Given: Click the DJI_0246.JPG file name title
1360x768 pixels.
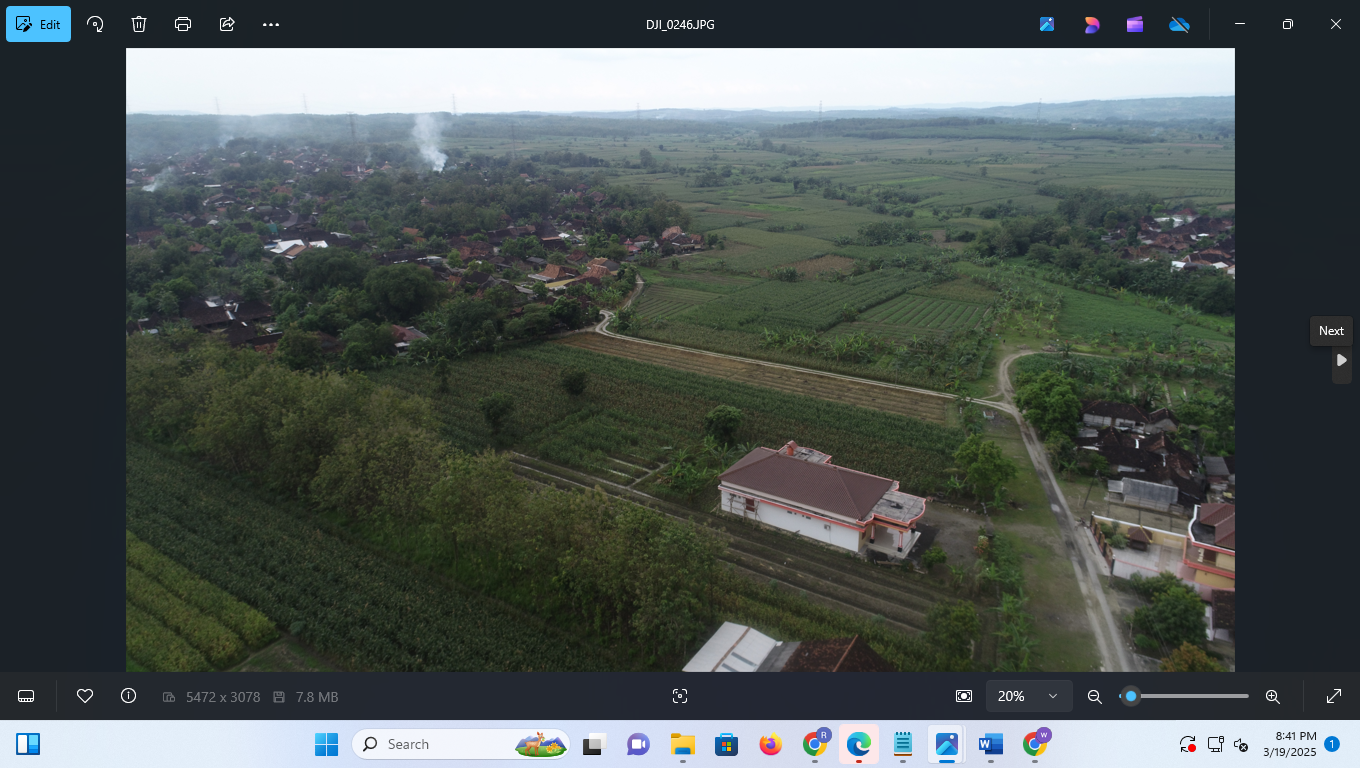Looking at the screenshot, I should (680, 24).
